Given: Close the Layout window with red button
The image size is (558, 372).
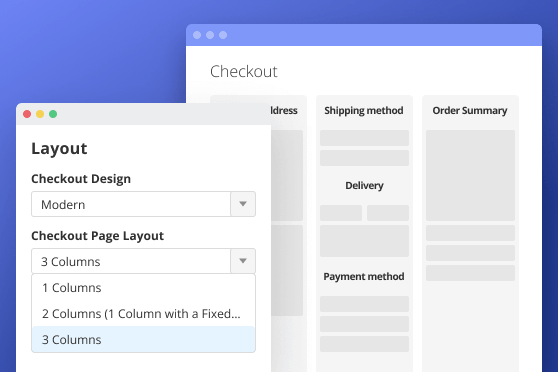Looking at the screenshot, I should [x=27, y=114].
